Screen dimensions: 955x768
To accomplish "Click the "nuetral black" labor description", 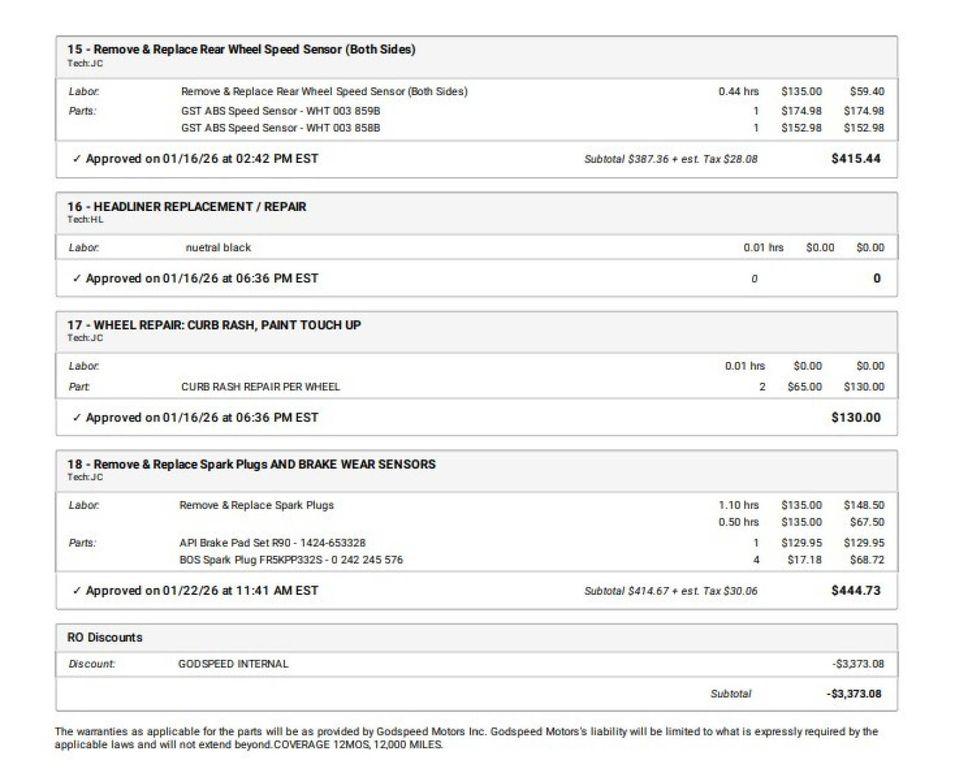I will tap(218, 247).
